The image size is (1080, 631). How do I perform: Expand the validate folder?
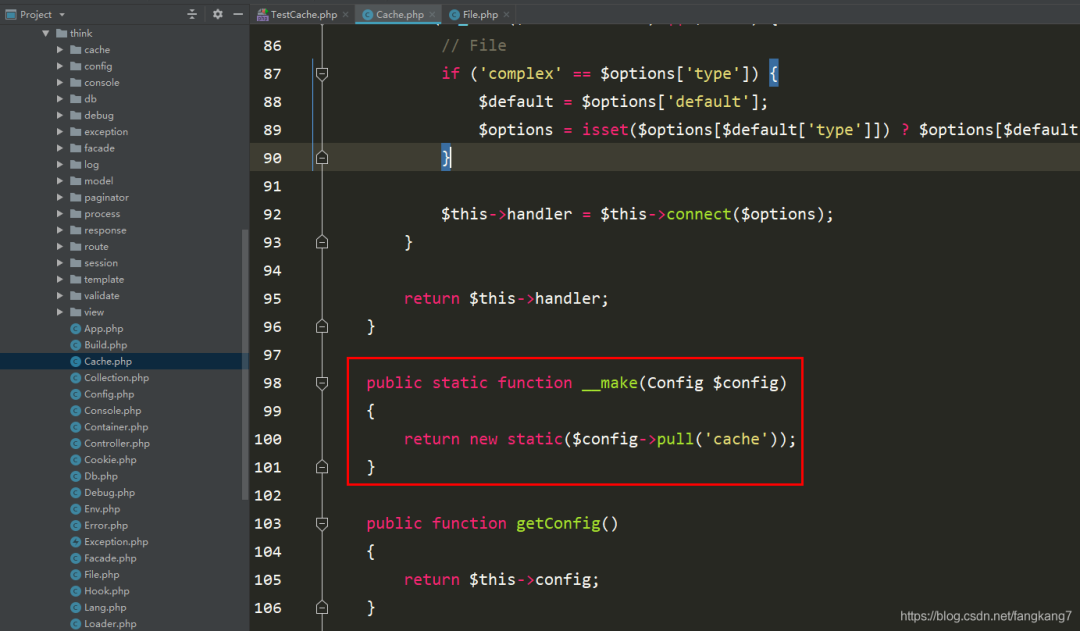(x=60, y=296)
